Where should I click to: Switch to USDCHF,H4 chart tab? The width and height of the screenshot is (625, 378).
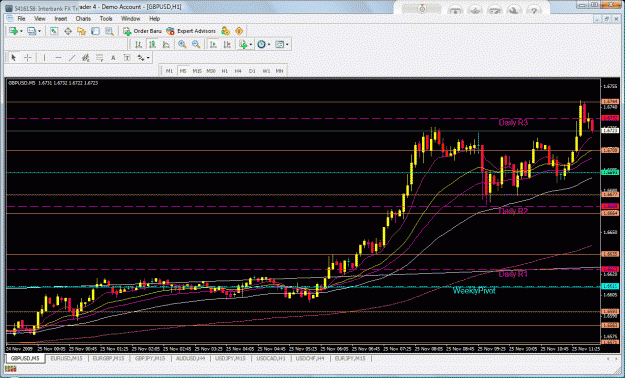point(311,358)
